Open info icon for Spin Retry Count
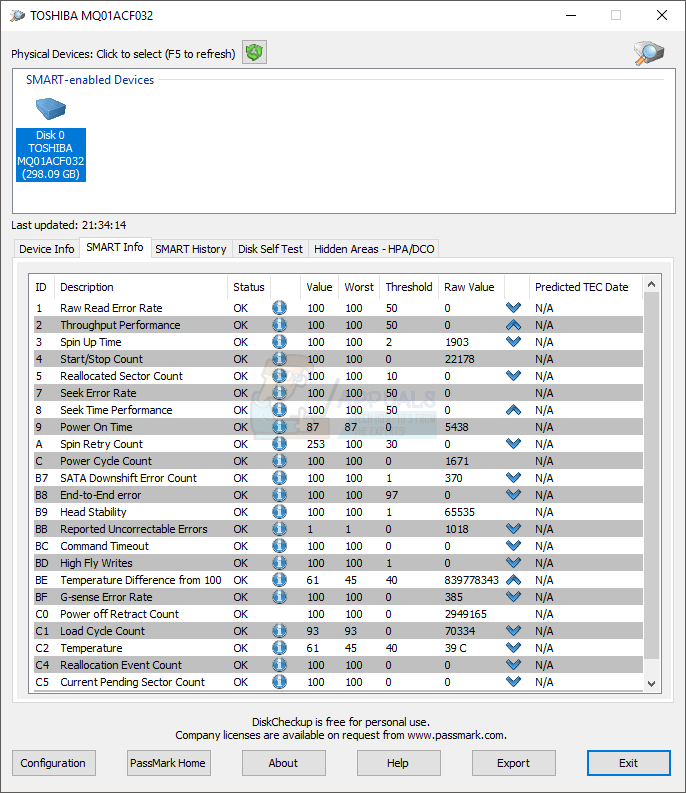Viewport: 686px width, 793px height. point(279,444)
